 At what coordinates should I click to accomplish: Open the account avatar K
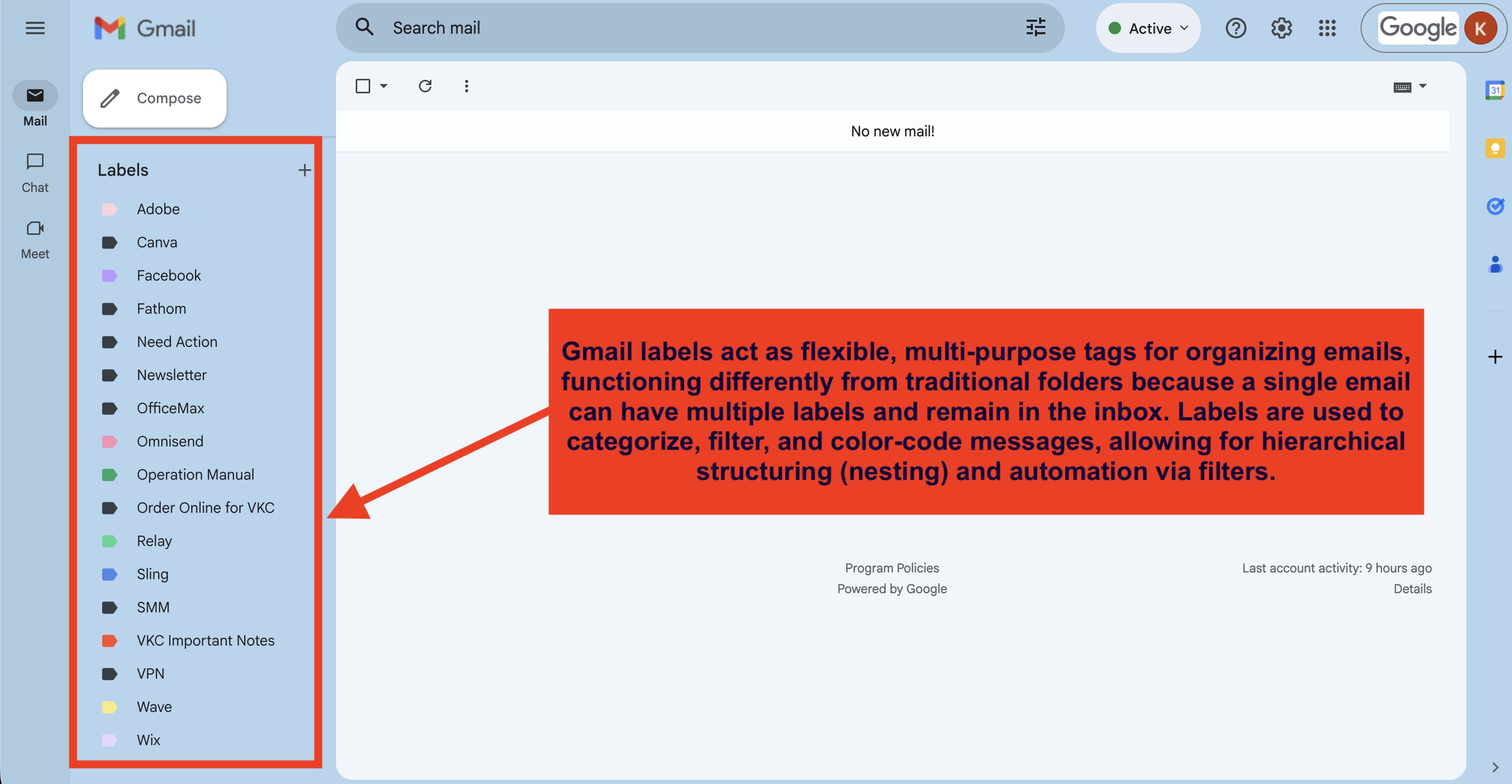tap(1480, 28)
